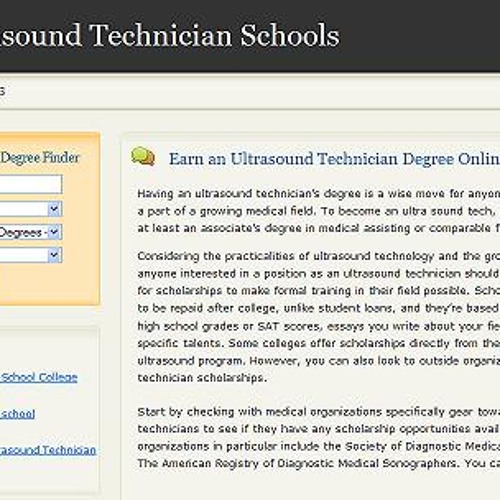Image resolution: width=500 pixels, height=500 pixels.
Task: Click the Earn an Ultrasound Technician Degree heading
Action: [334, 159]
